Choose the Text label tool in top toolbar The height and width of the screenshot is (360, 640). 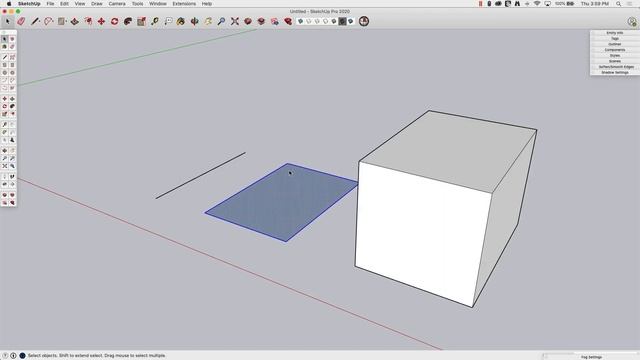point(155,21)
